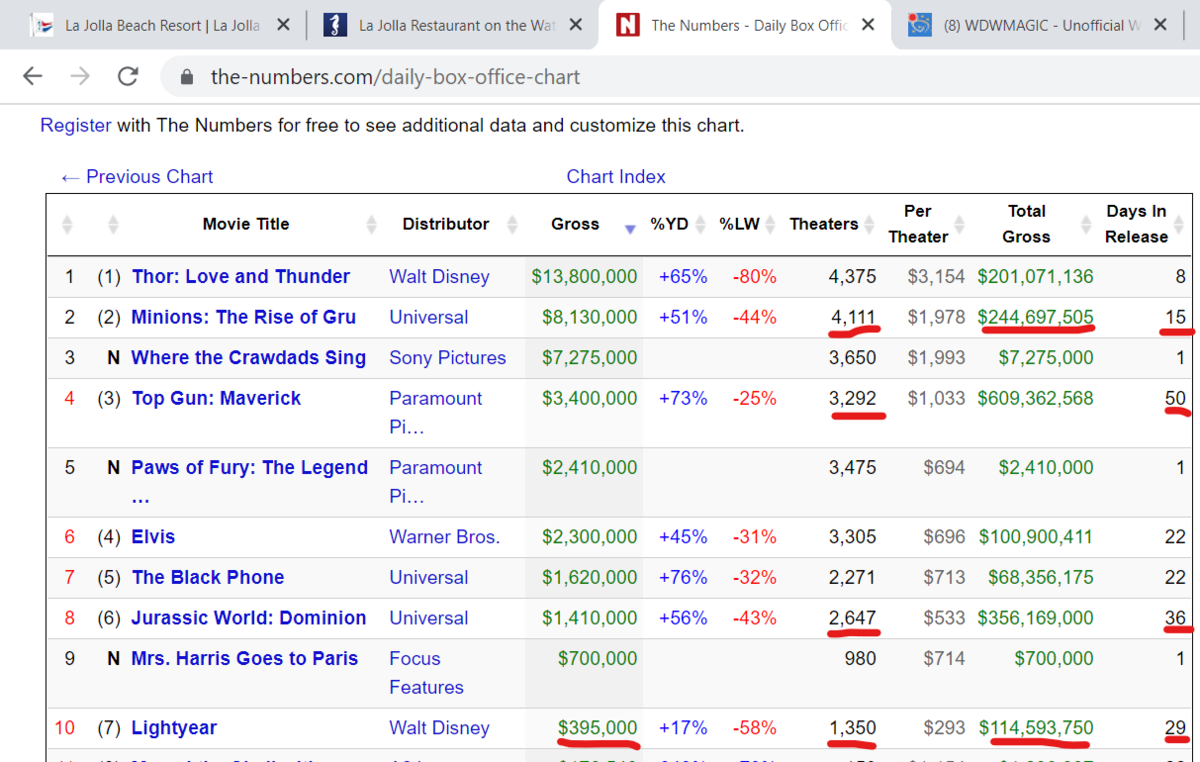Click the Gross column sort arrow

[629, 229]
